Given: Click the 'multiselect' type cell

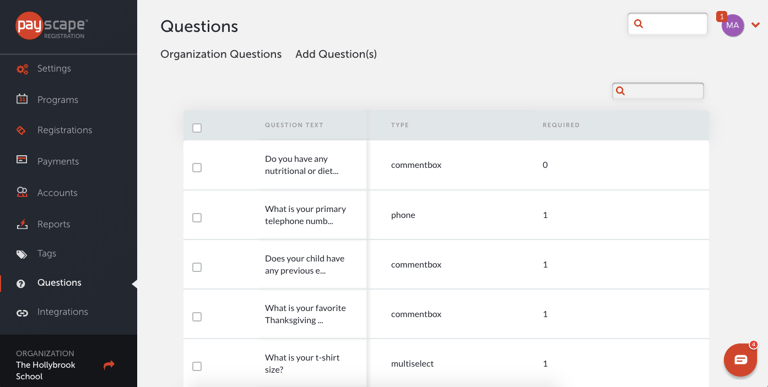Looking at the screenshot, I should [412, 364].
